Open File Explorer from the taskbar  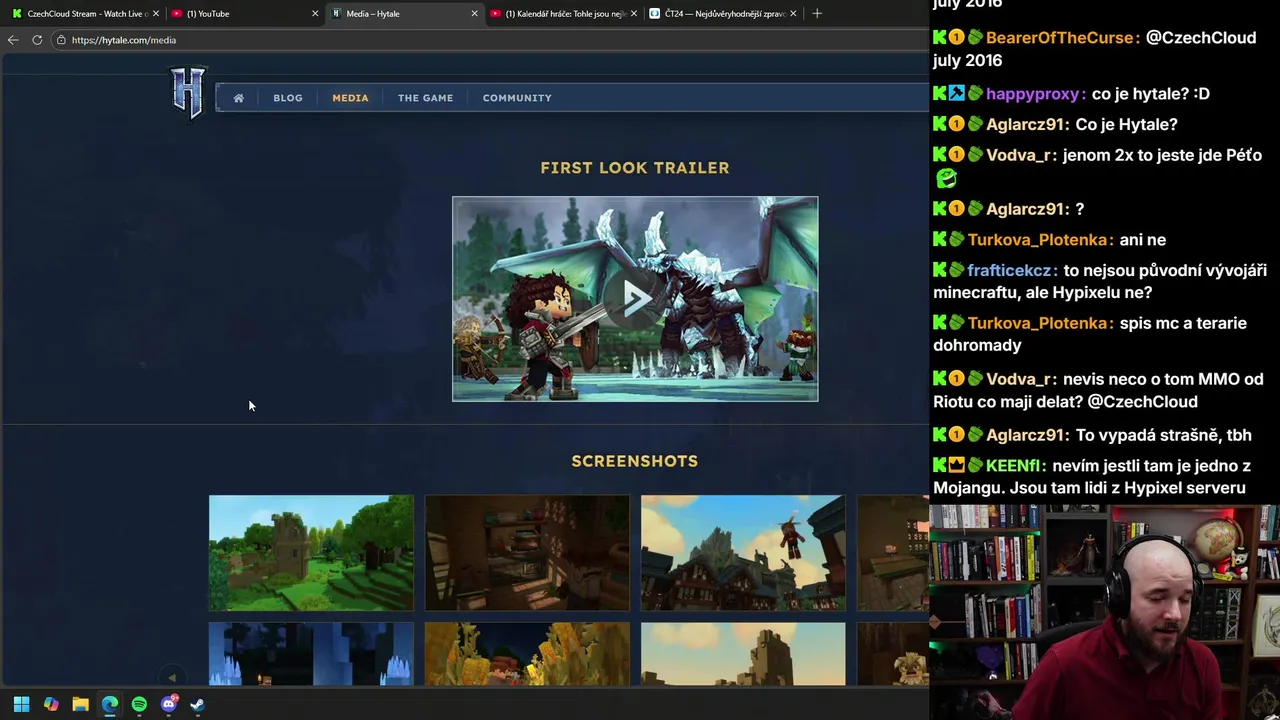pyautogui.click(x=80, y=704)
